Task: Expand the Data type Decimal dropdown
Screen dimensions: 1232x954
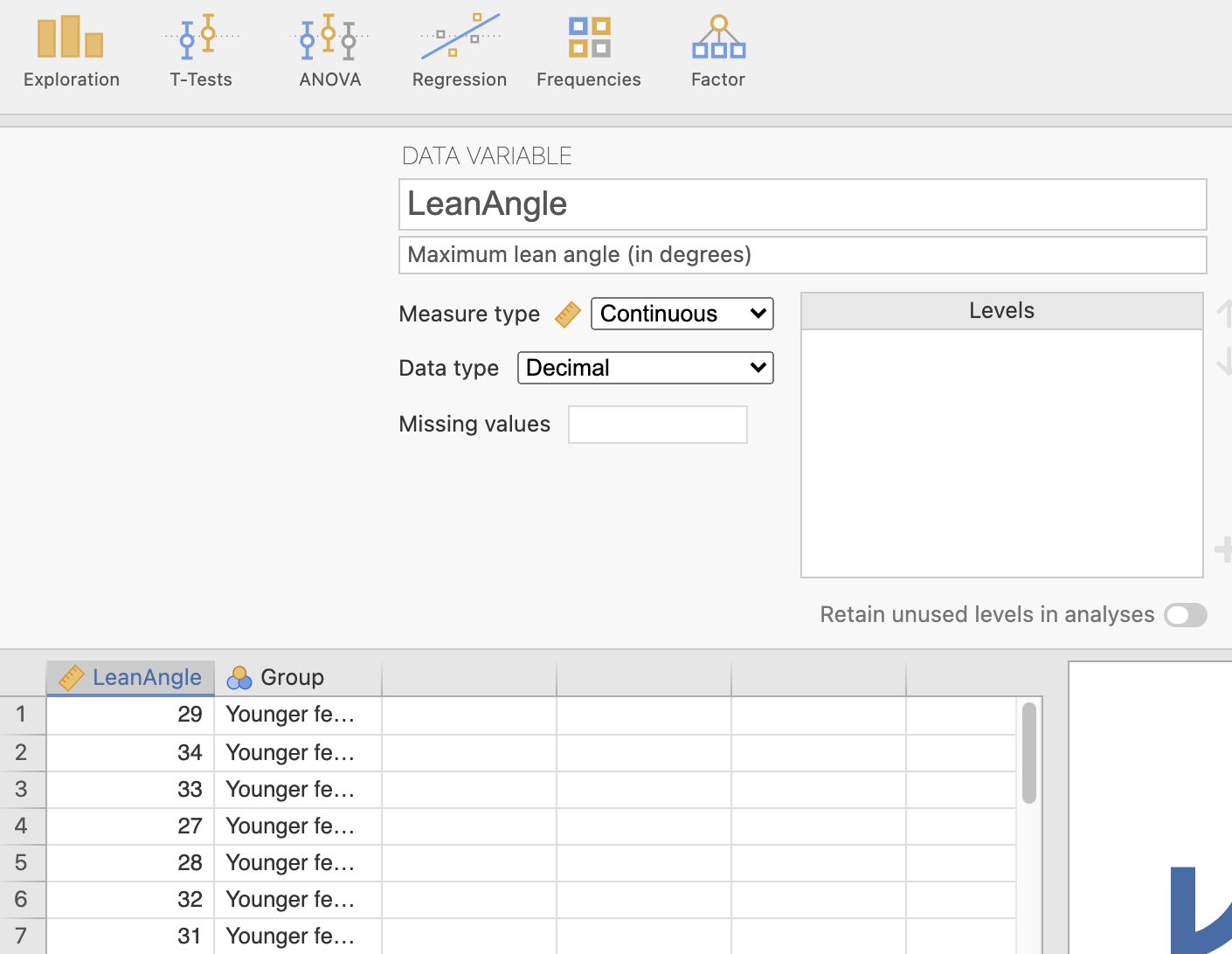Action: [x=645, y=368]
